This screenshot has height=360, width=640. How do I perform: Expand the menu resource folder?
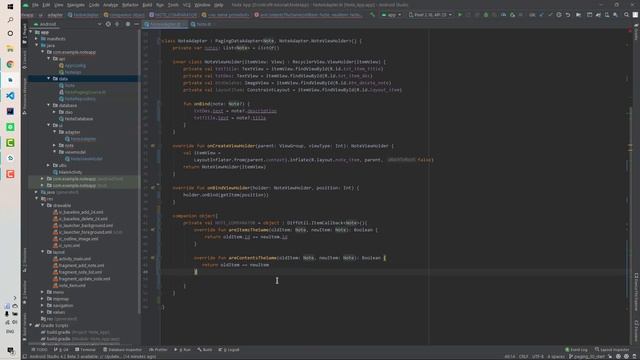(42, 292)
